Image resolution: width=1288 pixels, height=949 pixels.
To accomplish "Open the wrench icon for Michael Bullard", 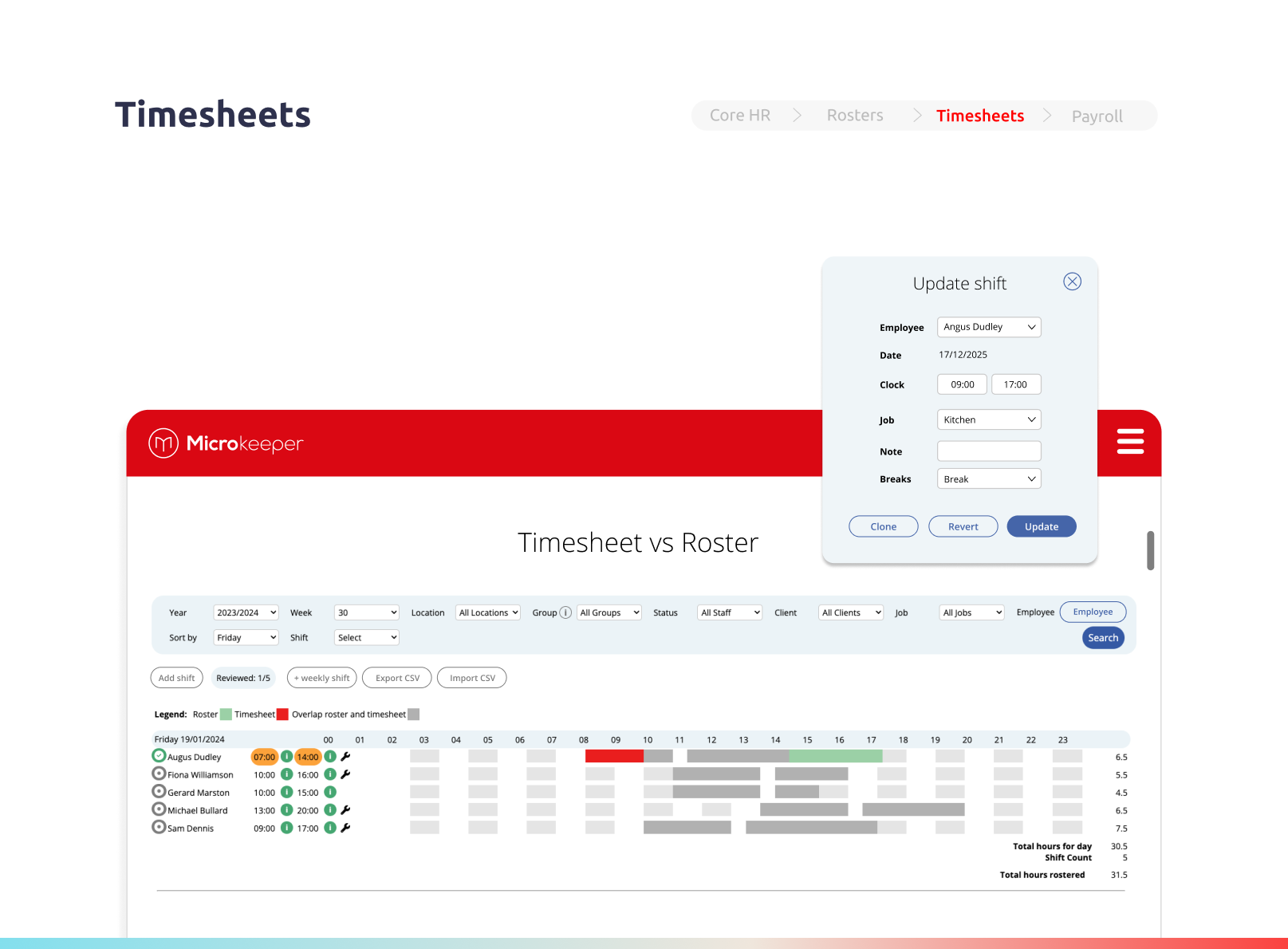I will (x=344, y=810).
